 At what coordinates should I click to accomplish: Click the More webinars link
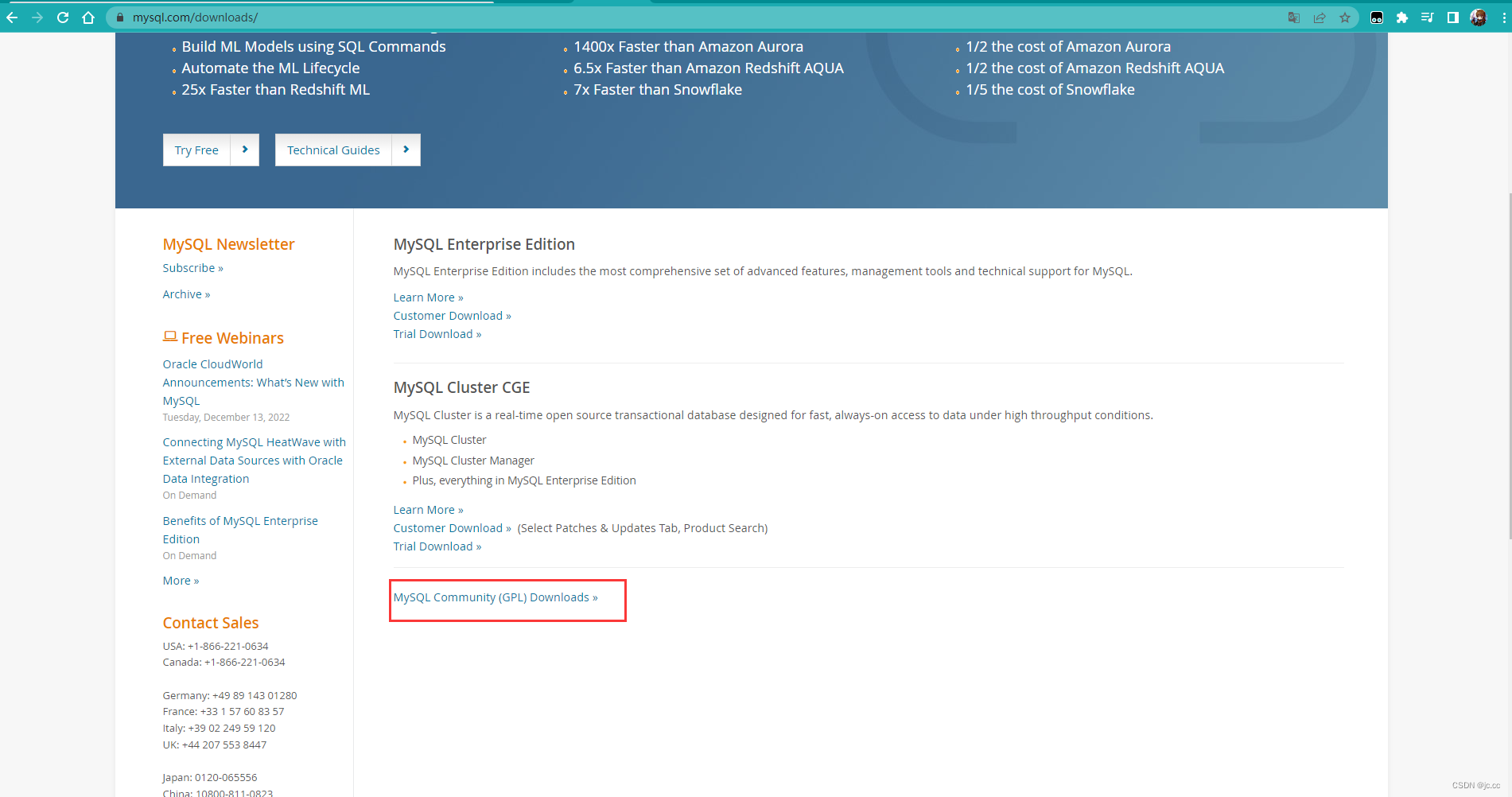tap(181, 581)
